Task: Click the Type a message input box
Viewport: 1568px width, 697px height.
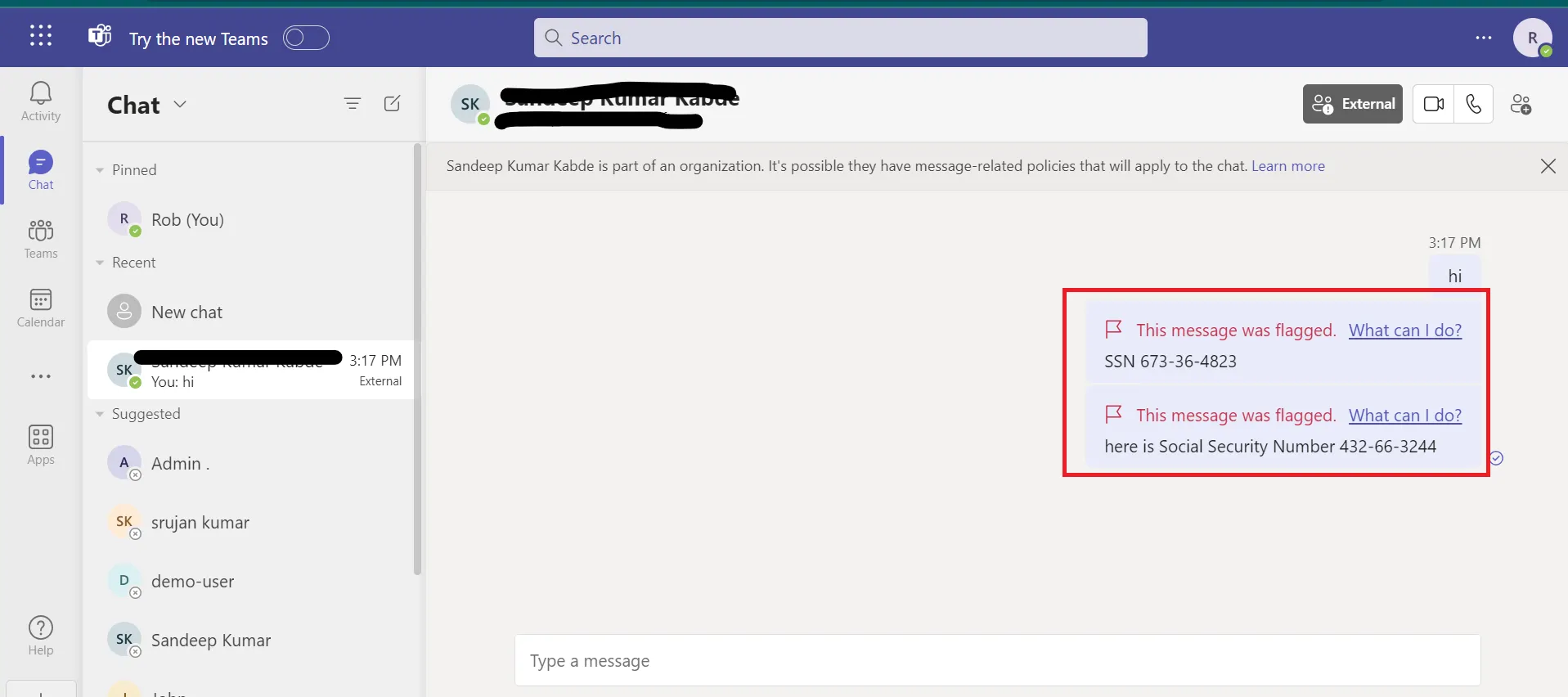Action: [x=996, y=660]
